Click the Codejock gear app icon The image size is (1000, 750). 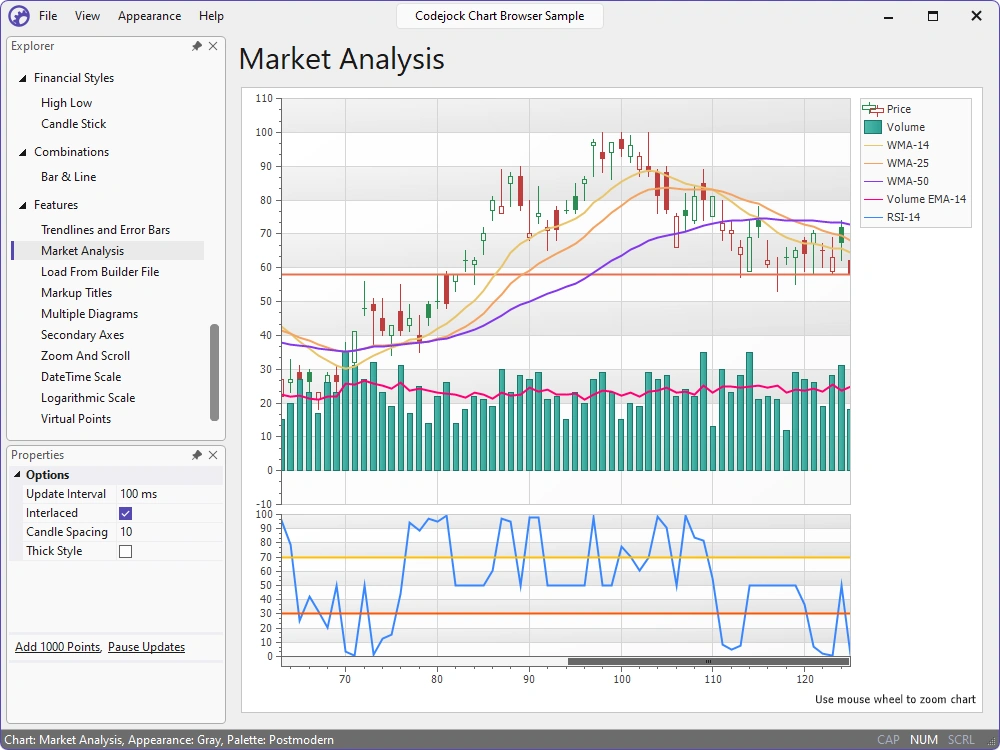click(19, 16)
